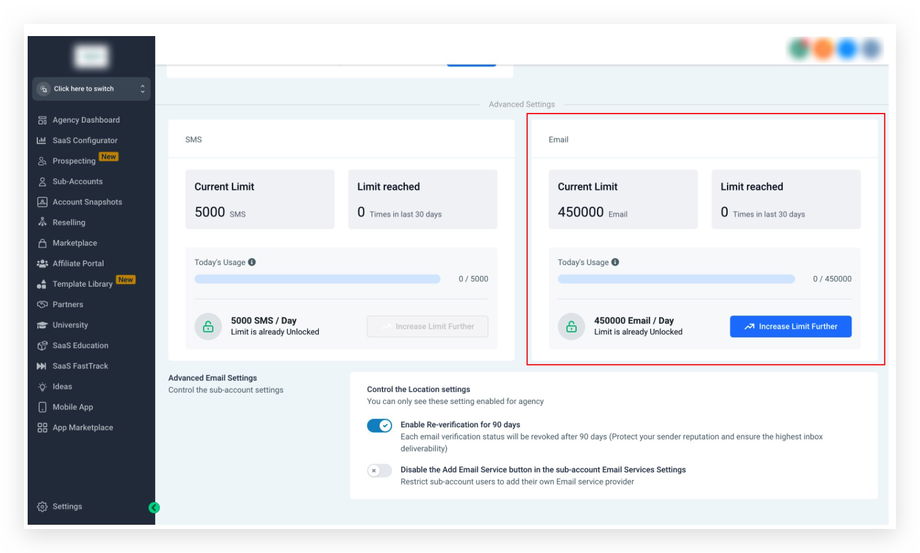Go to Prospecting menu item
This screenshot has width=920, height=553.
pyautogui.click(x=74, y=161)
